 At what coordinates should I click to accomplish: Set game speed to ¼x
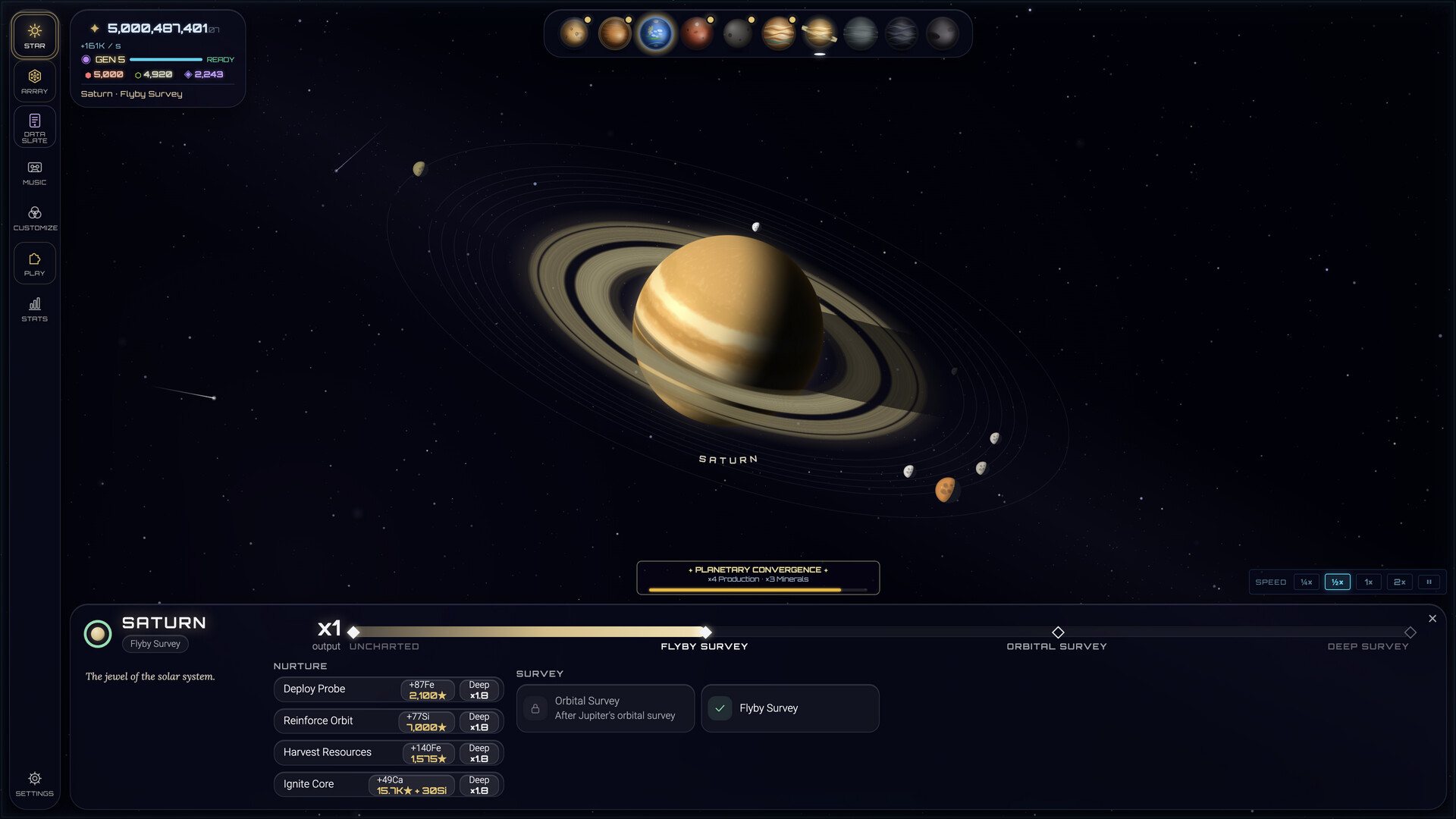(1307, 582)
